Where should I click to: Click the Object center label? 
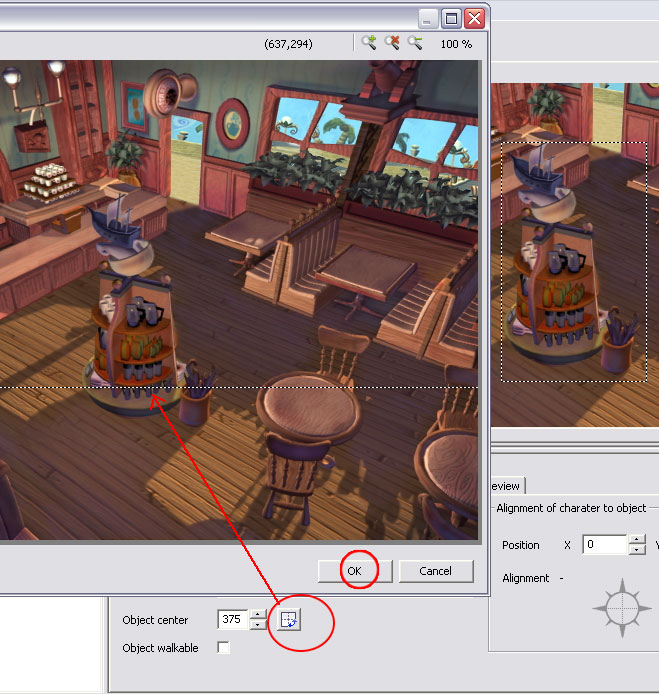click(155, 620)
